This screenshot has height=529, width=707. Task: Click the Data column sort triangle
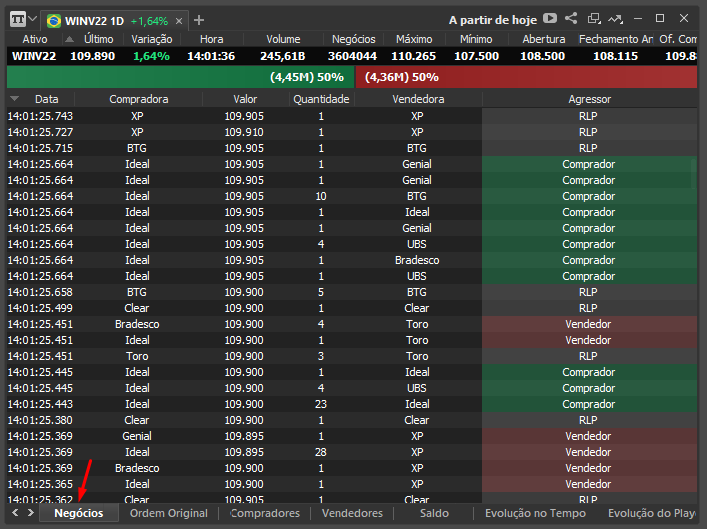(15, 99)
